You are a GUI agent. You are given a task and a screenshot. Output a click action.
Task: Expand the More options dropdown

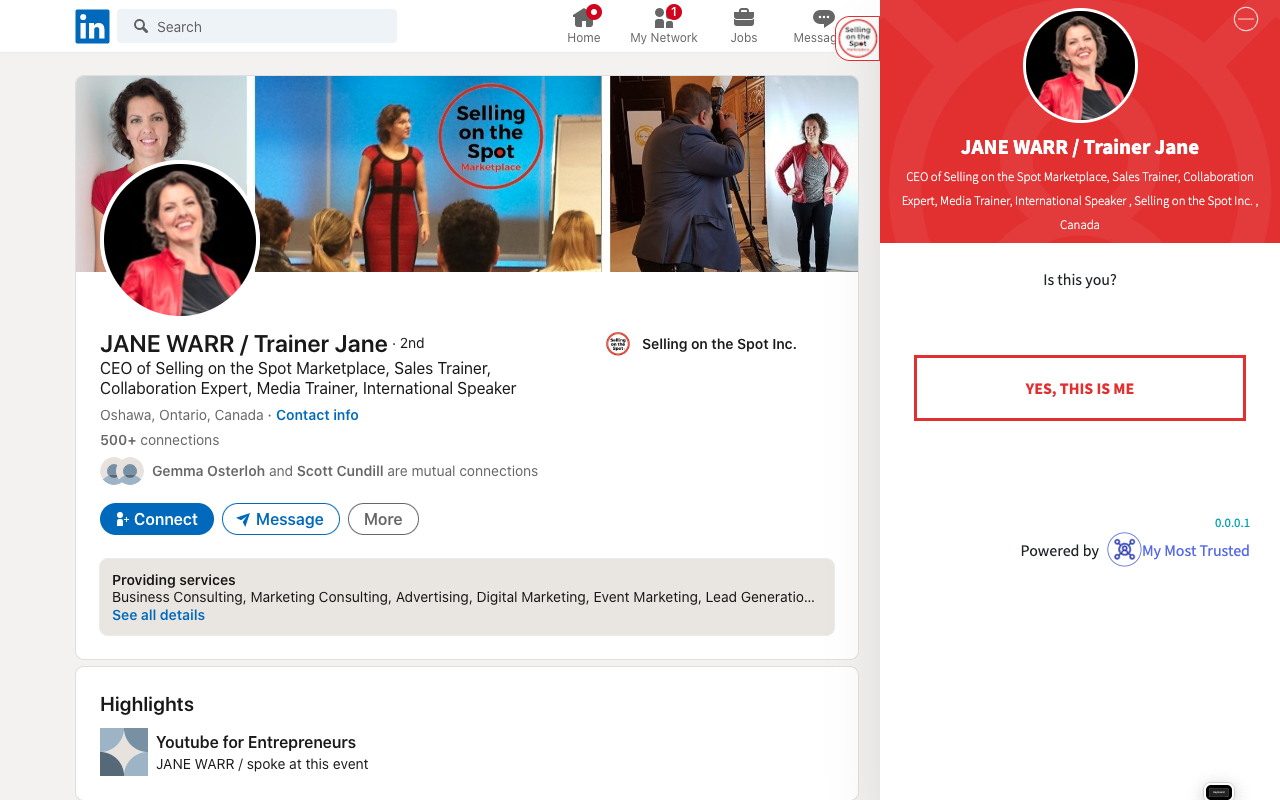383,519
